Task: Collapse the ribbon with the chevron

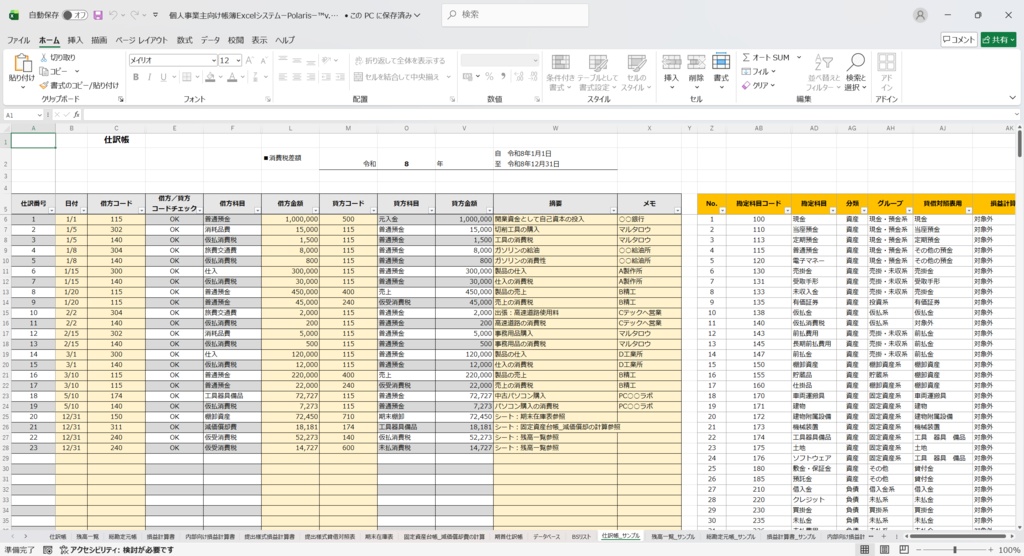Action: pyautogui.click(x=1012, y=98)
